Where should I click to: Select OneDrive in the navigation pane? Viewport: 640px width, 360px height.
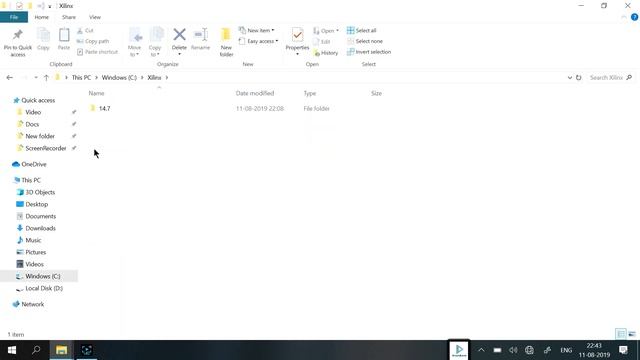(x=34, y=164)
